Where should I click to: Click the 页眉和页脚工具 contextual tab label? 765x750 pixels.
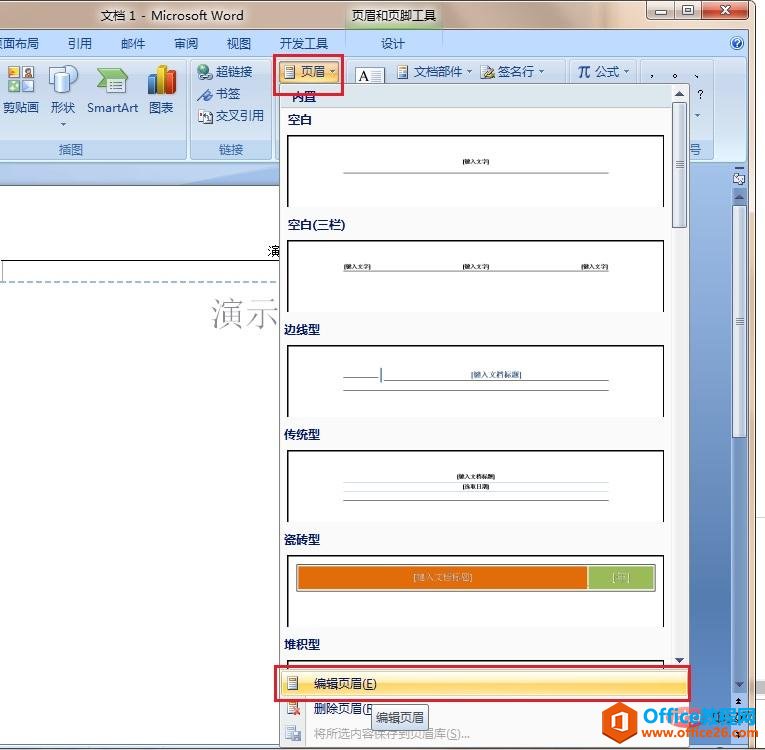pos(394,16)
